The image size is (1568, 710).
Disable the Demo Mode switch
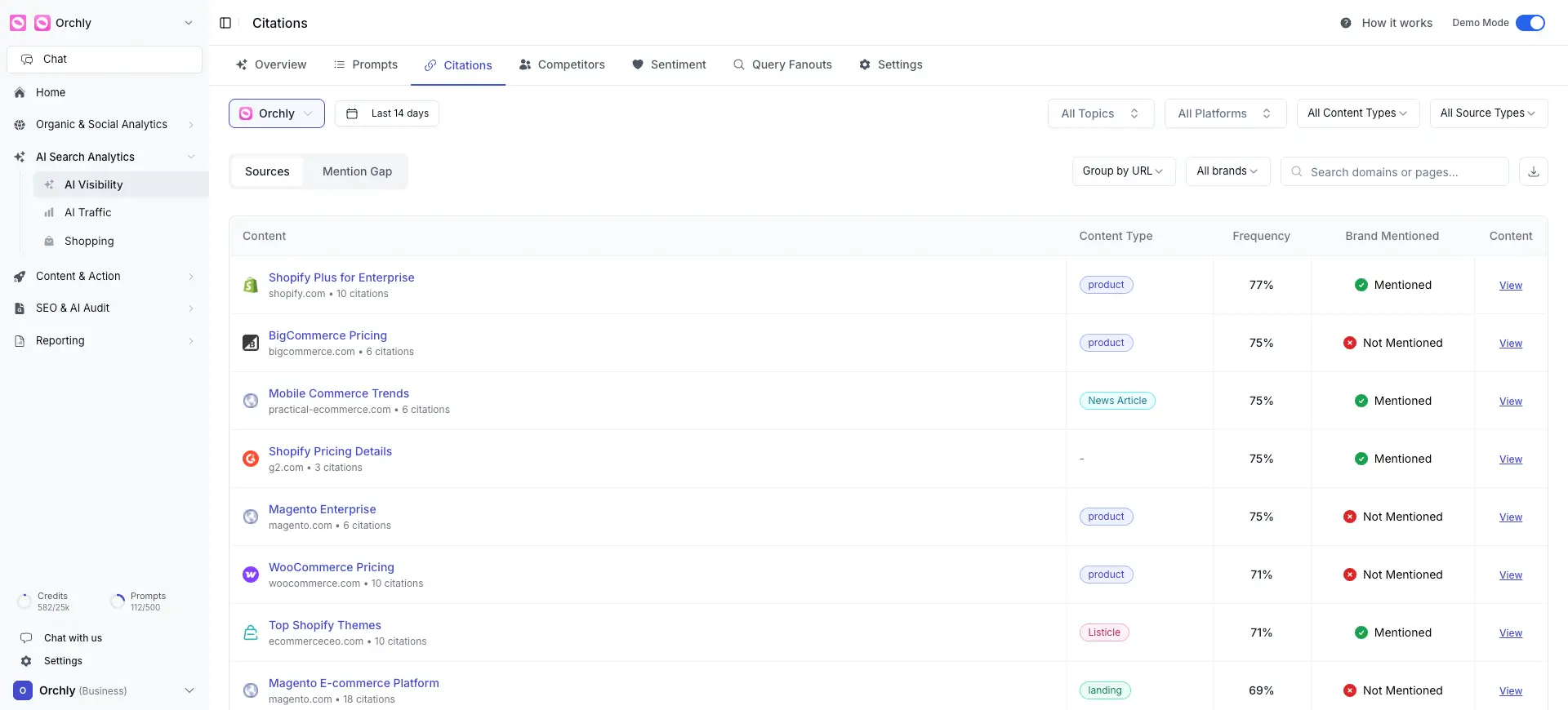tap(1530, 23)
